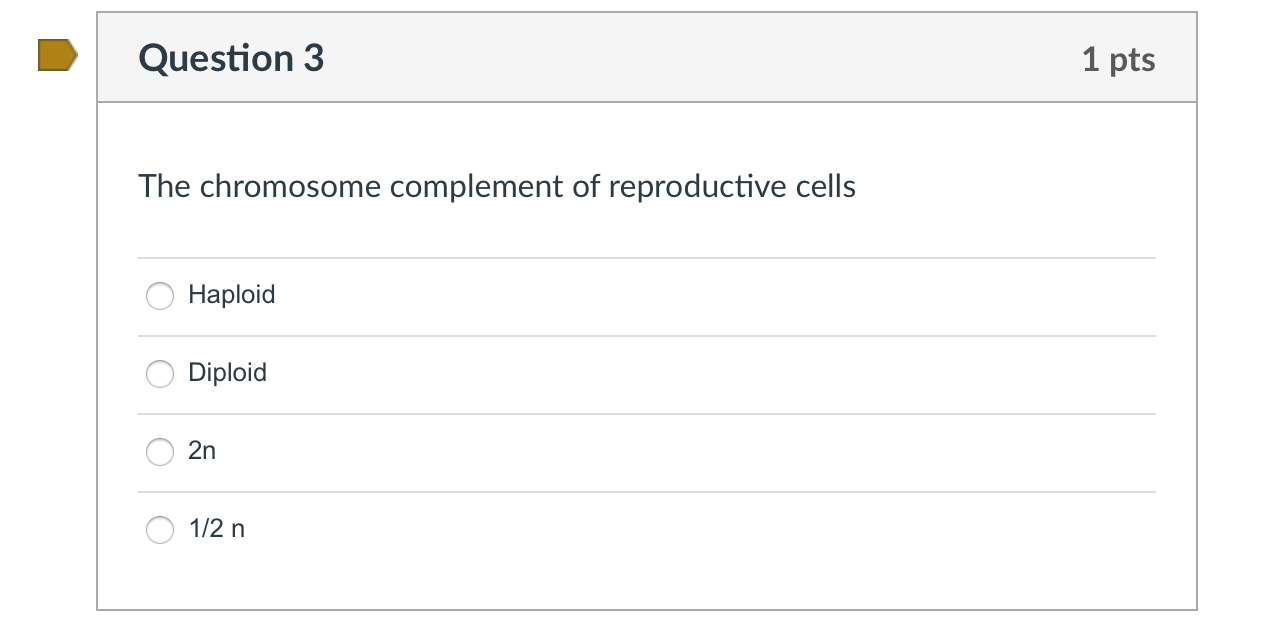Screen dimensions: 1278x640
Task: Click the question text about chromosome complement
Action: (x=497, y=186)
